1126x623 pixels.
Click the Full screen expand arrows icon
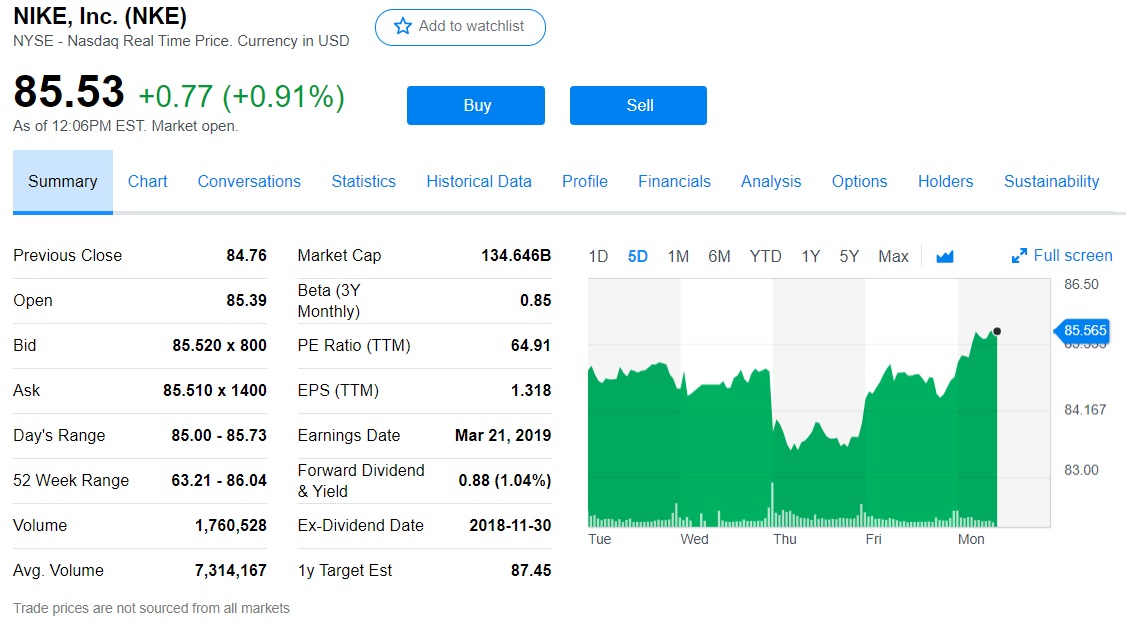pos(1019,256)
